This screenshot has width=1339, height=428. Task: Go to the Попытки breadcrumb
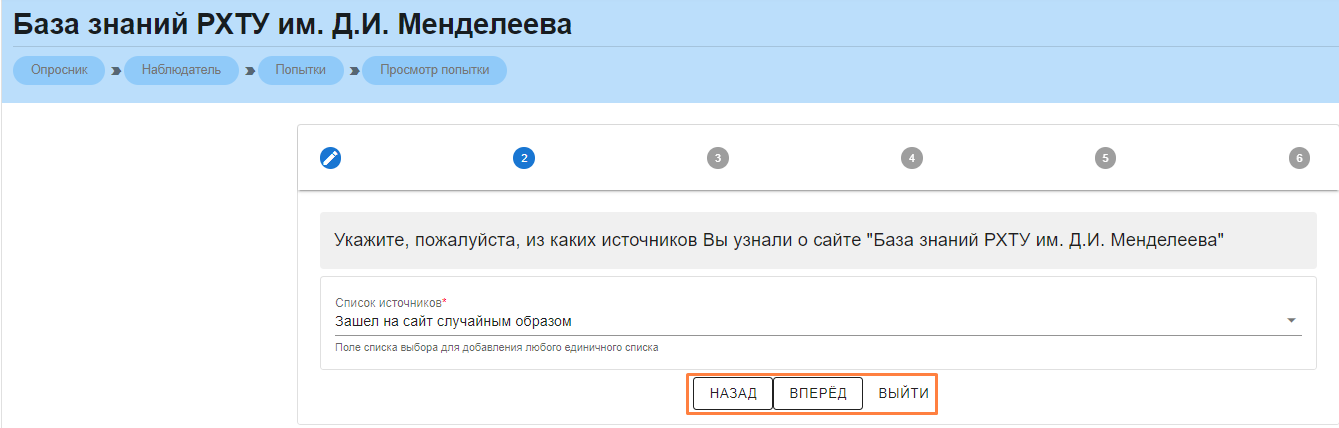tap(300, 70)
